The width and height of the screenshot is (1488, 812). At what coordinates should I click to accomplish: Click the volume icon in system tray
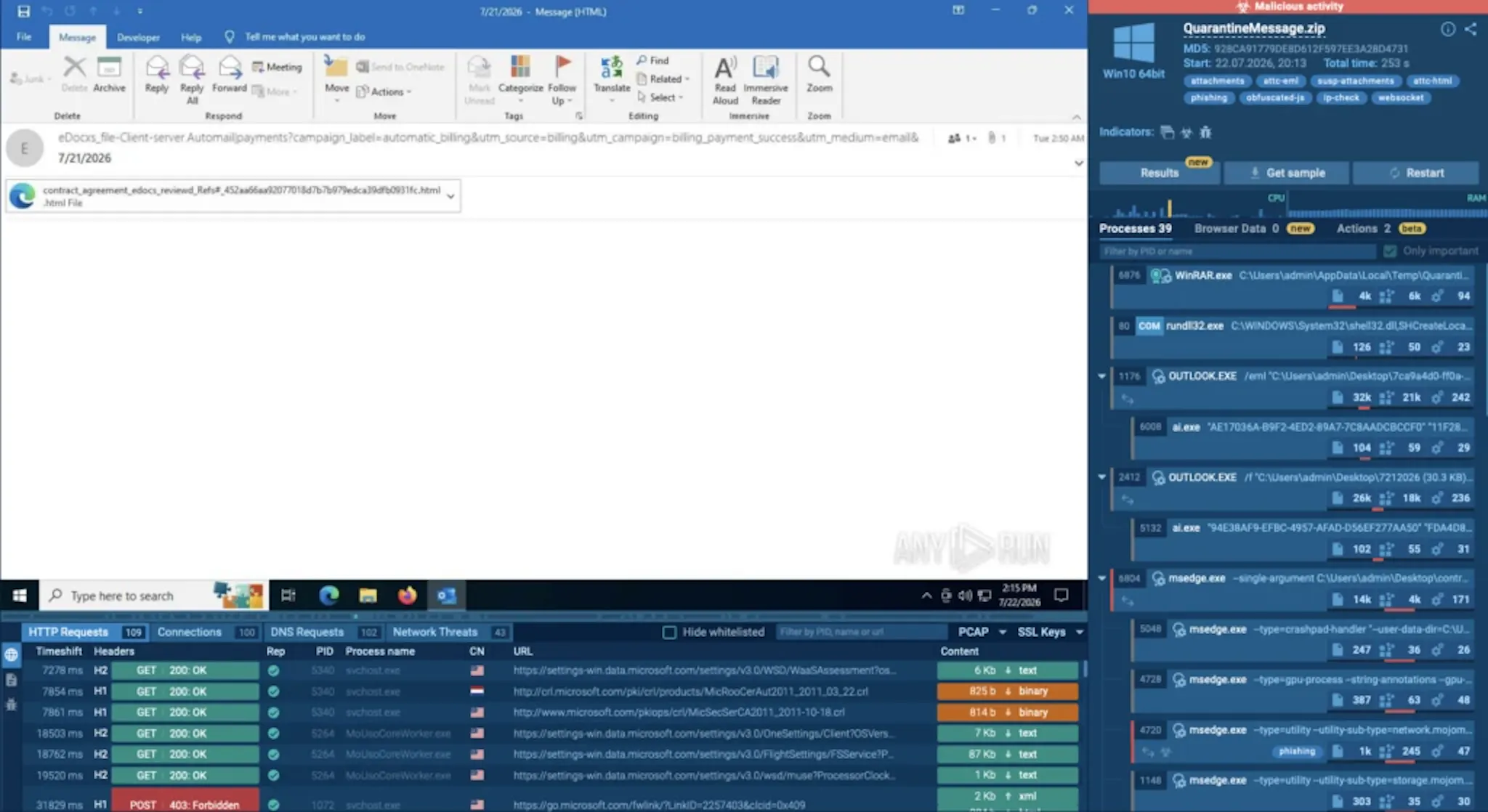[965, 596]
